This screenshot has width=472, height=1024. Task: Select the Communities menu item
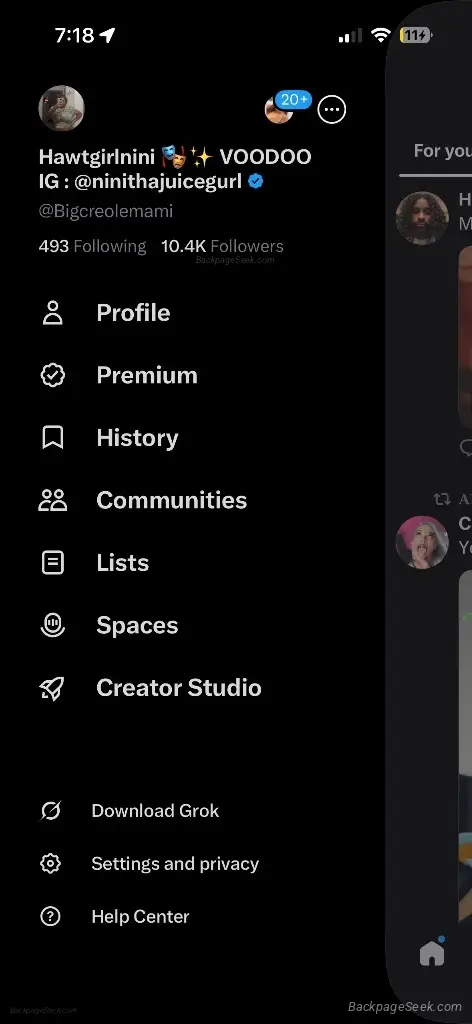[x=143, y=500]
